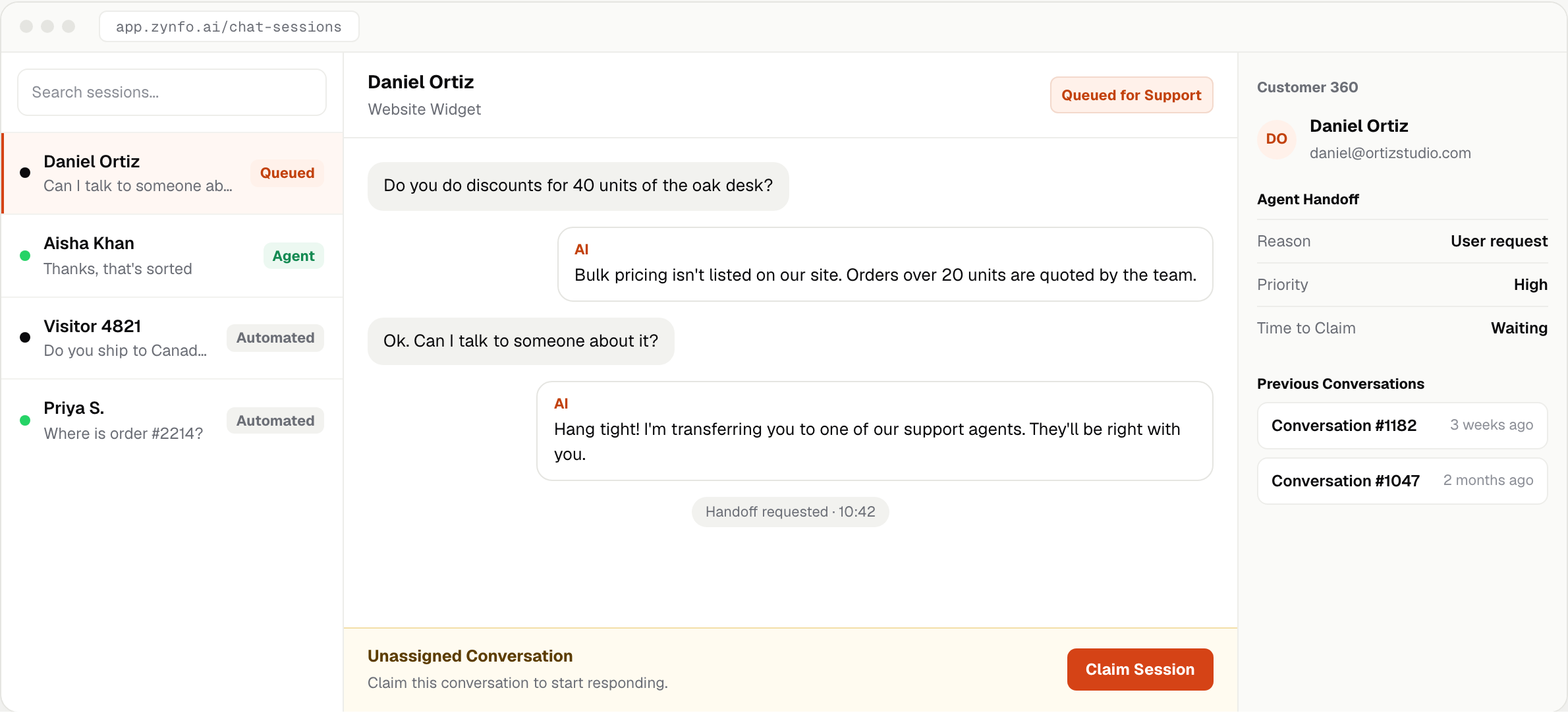The width and height of the screenshot is (1568, 713).
Task: Click 'Do you ship to Canad...' preview text
Action: (125, 351)
